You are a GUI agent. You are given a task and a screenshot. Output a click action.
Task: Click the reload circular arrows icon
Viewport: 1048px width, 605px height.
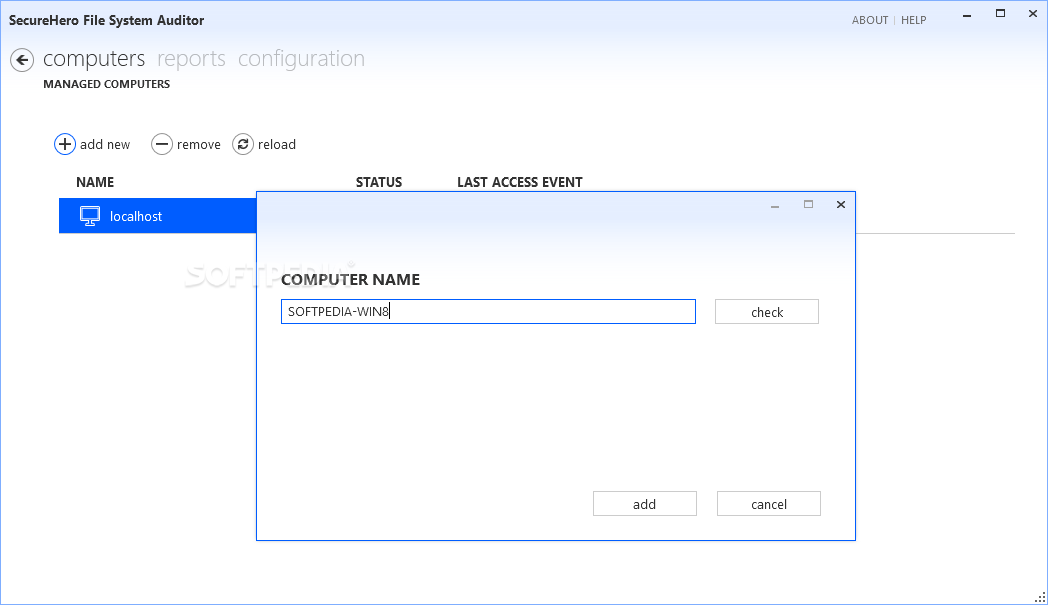(243, 144)
